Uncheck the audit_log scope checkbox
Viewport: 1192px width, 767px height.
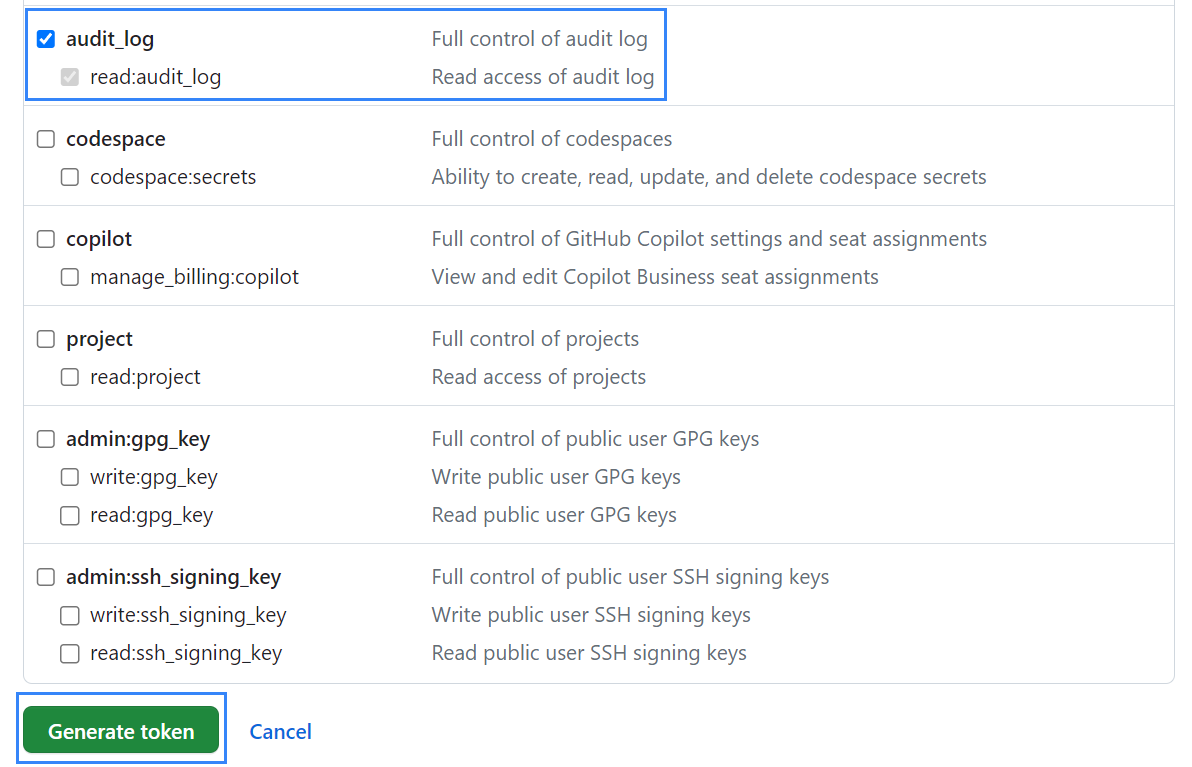coord(46,40)
